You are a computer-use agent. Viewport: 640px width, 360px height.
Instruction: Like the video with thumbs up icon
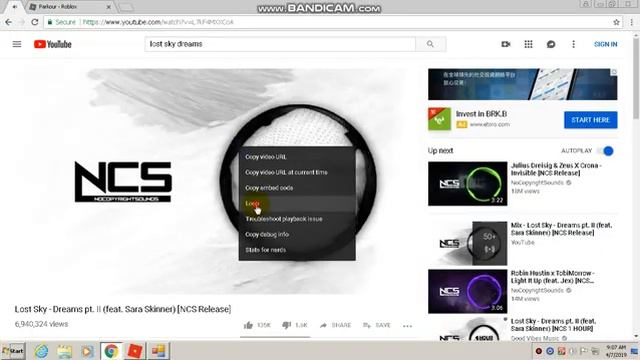[x=249, y=325]
